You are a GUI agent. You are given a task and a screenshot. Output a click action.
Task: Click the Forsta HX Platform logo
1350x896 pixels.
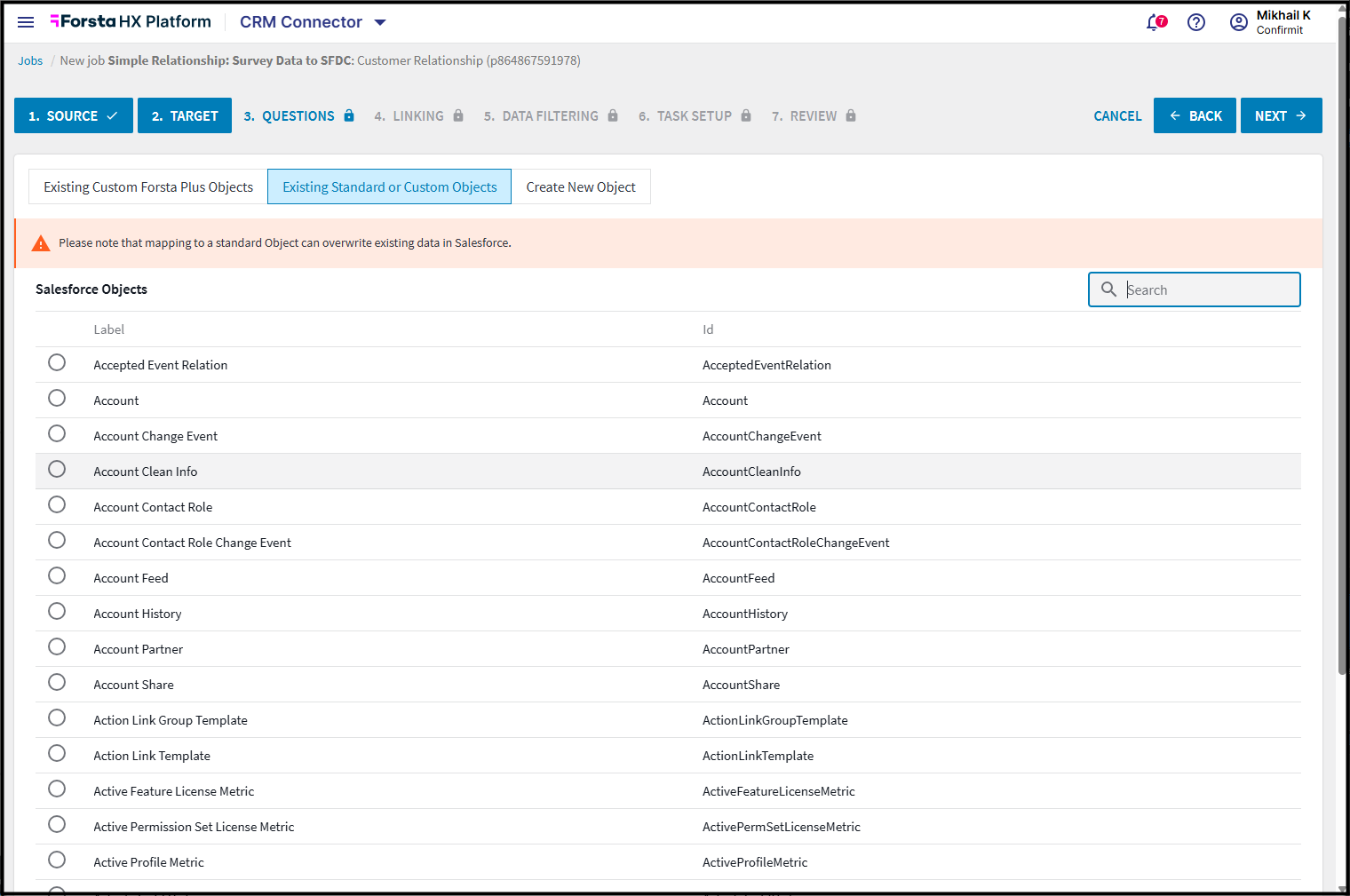click(x=131, y=21)
